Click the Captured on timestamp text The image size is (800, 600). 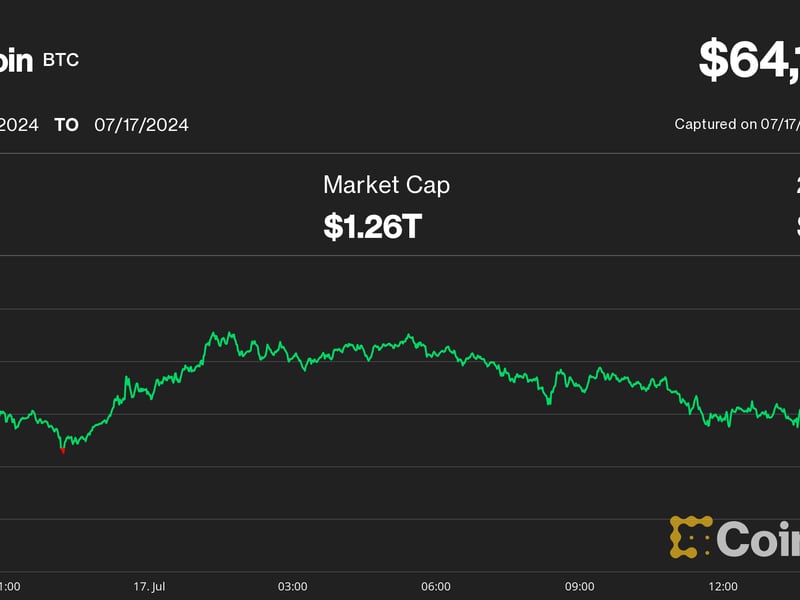click(x=737, y=125)
